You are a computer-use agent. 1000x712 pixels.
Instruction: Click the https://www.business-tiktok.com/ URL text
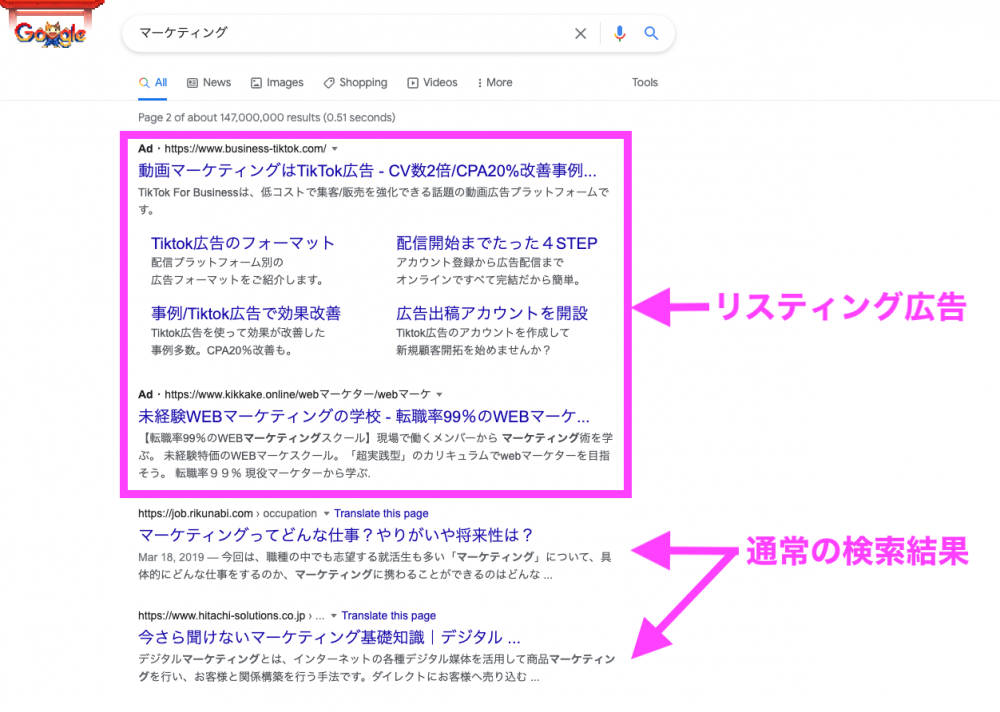pyautogui.click(x=246, y=149)
